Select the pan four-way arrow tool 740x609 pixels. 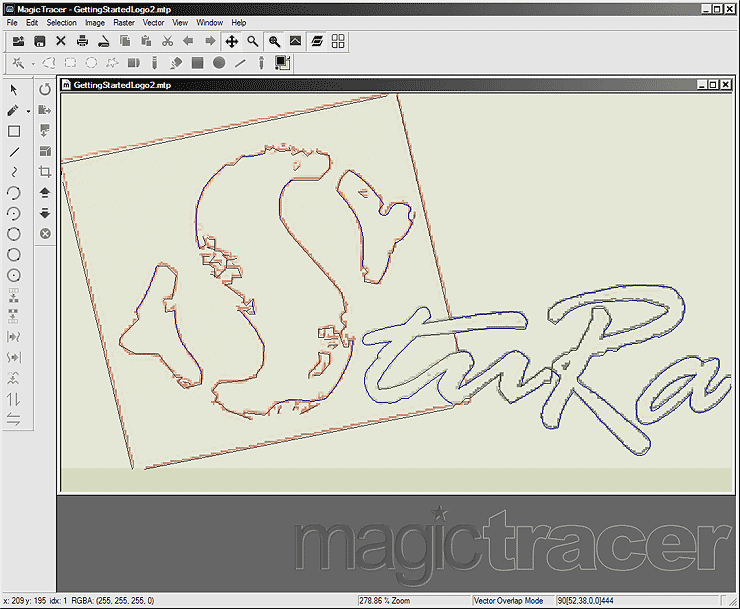click(x=231, y=42)
